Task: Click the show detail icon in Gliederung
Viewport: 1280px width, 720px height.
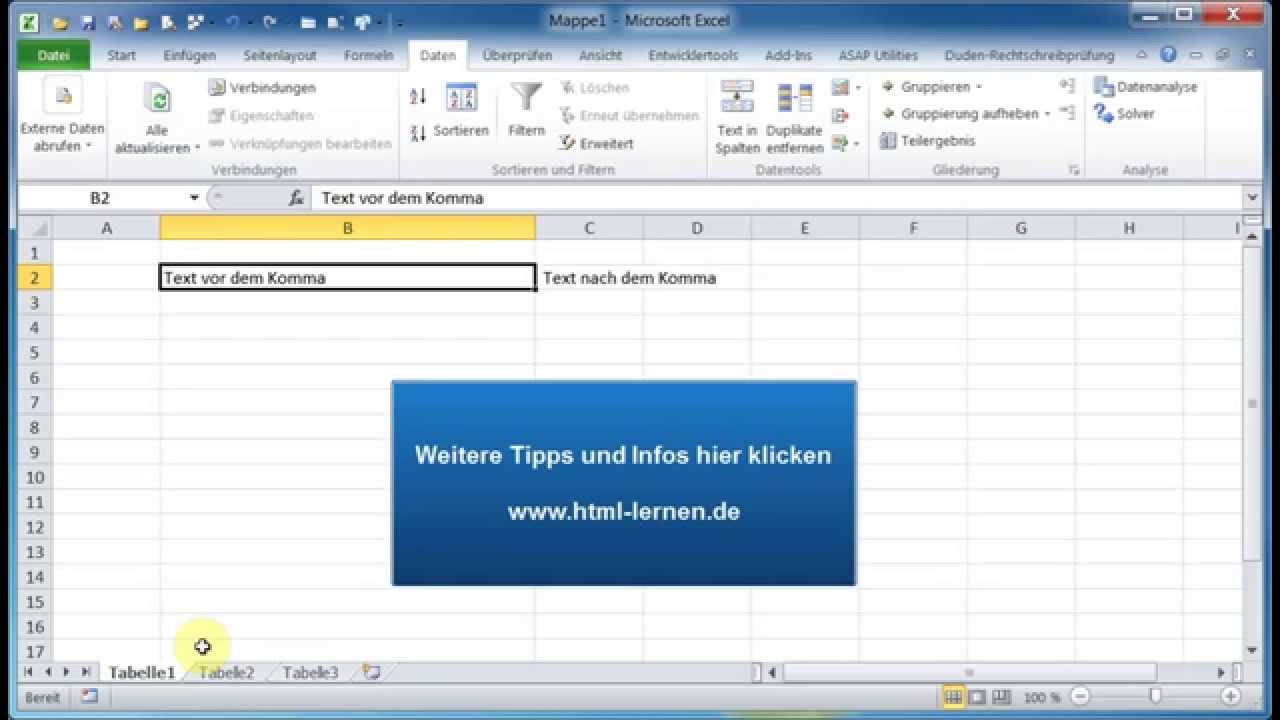Action: point(1067,87)
